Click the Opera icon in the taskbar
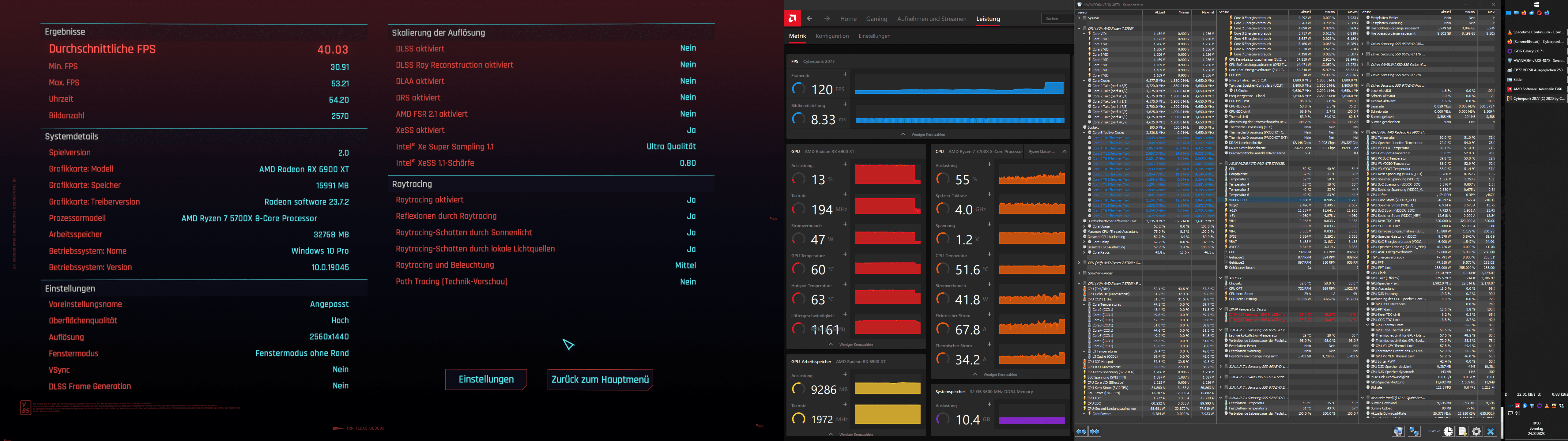 pos(1540,13)
